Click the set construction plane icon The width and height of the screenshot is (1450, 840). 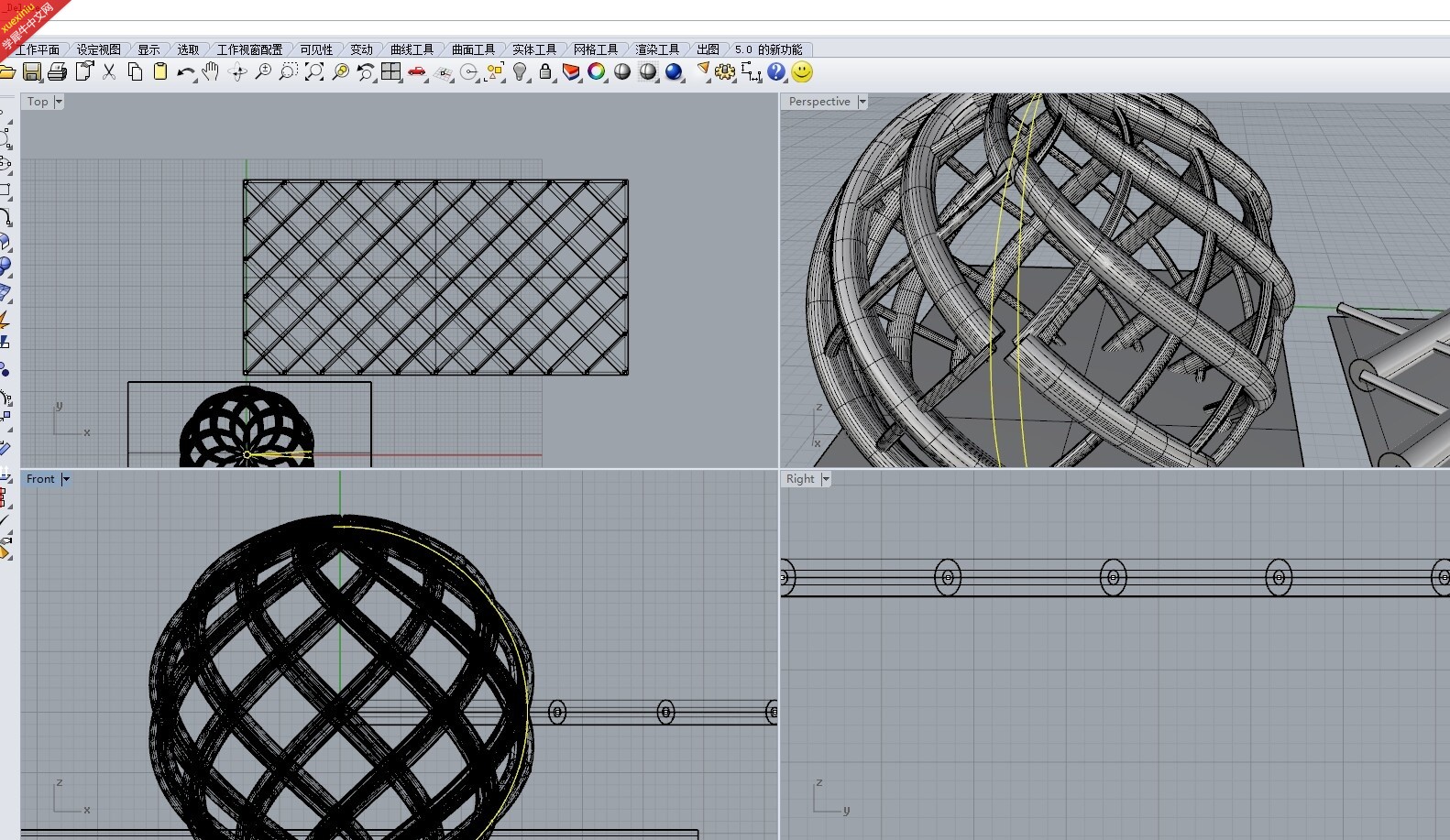pyautogui.click(x=444, y=71)
